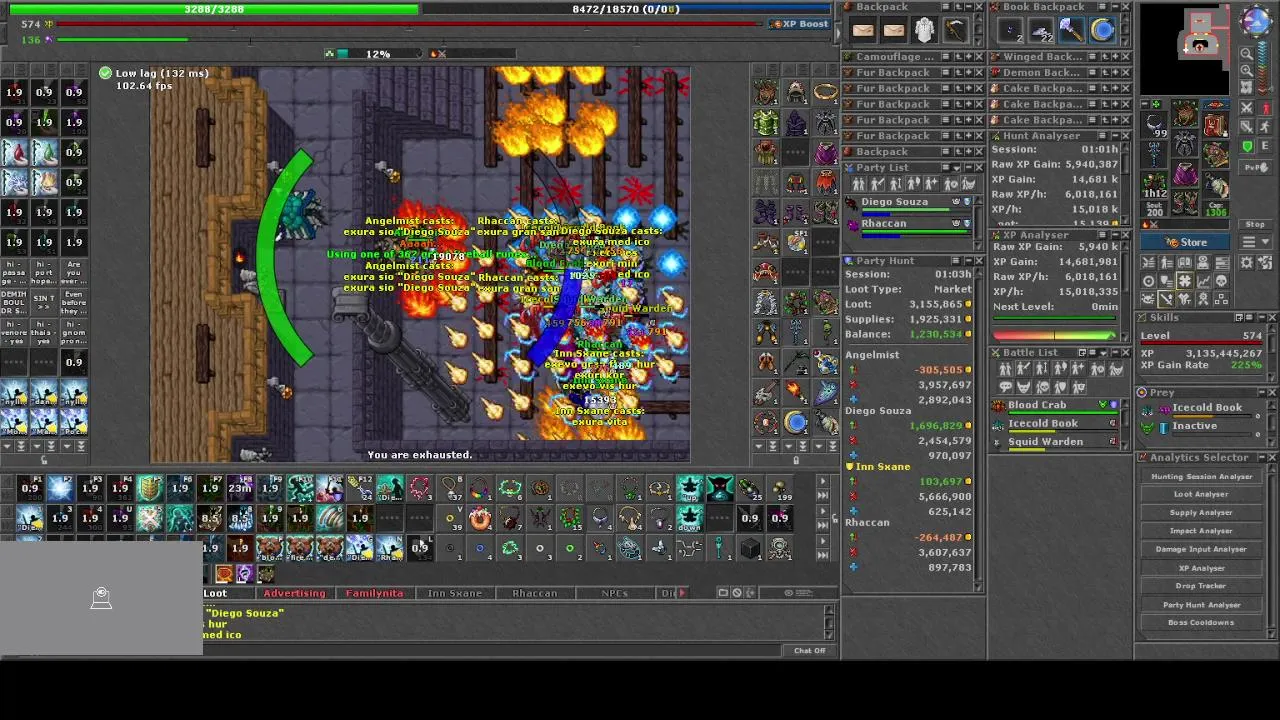Viewport: 1280px width, 720px height.
Task: Open Impact Analyser
Action: pyautogui.click(x=1201, y=531)
